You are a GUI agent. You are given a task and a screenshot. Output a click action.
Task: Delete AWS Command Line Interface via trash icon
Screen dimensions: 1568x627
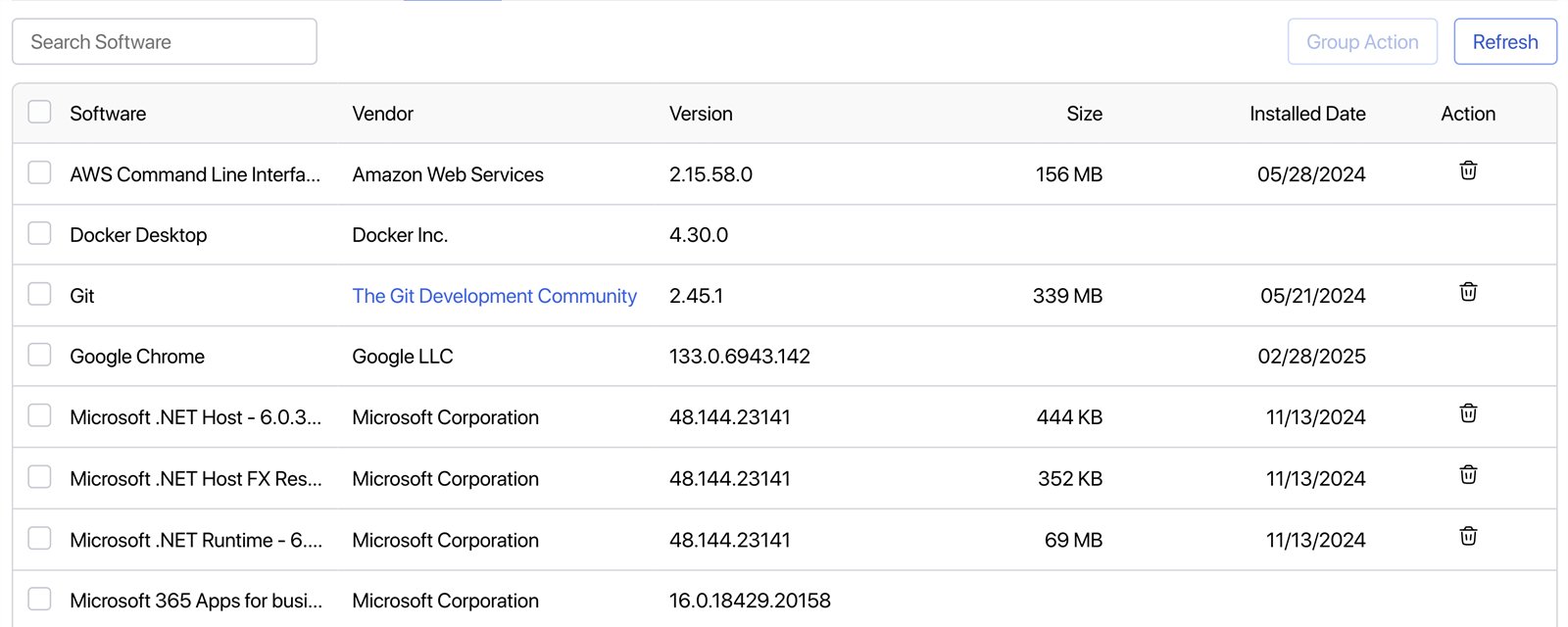pyautogui.click(x=1468, y=170)
